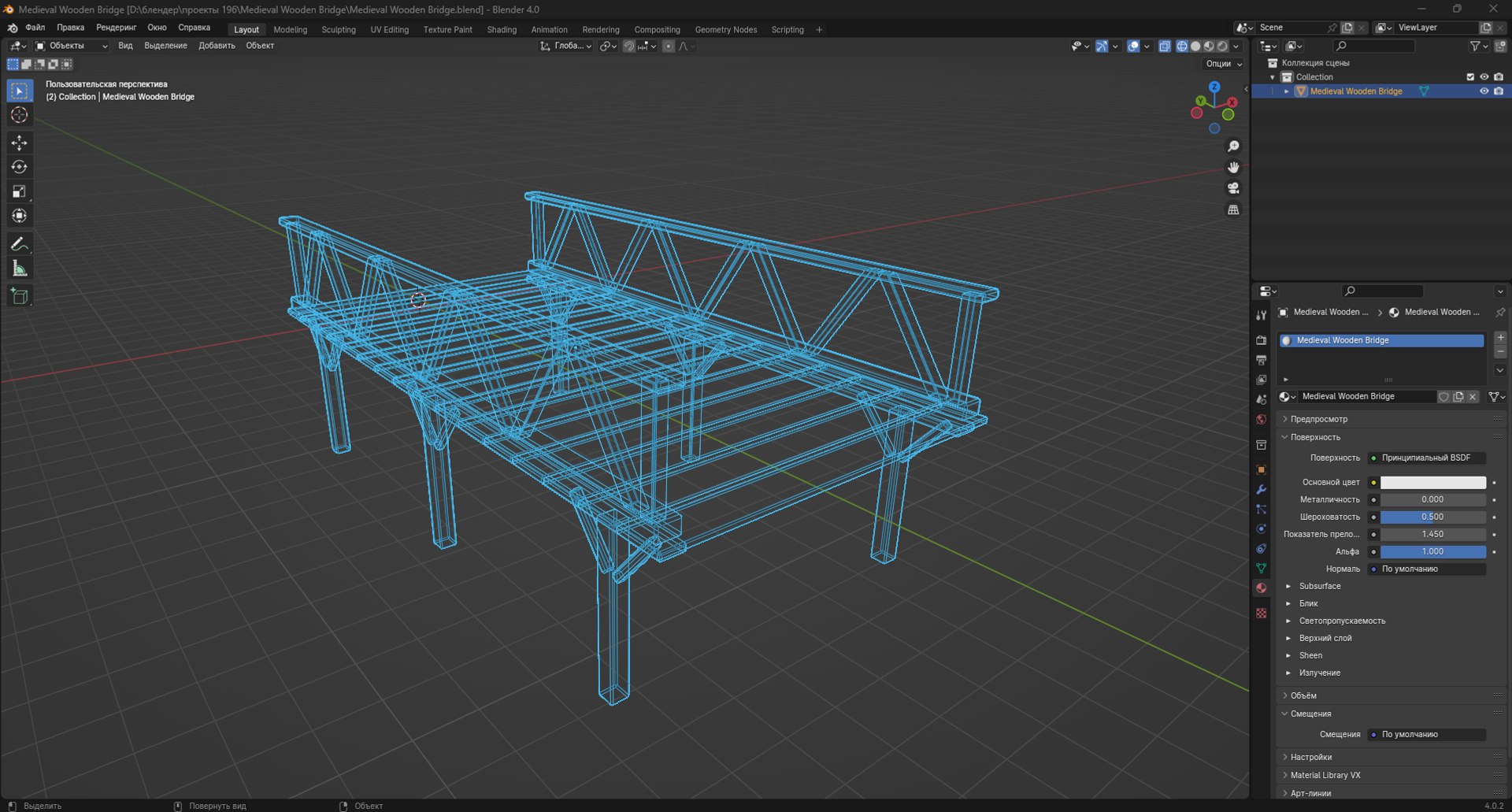Click the base color white swatch

tap(1432, 482)
